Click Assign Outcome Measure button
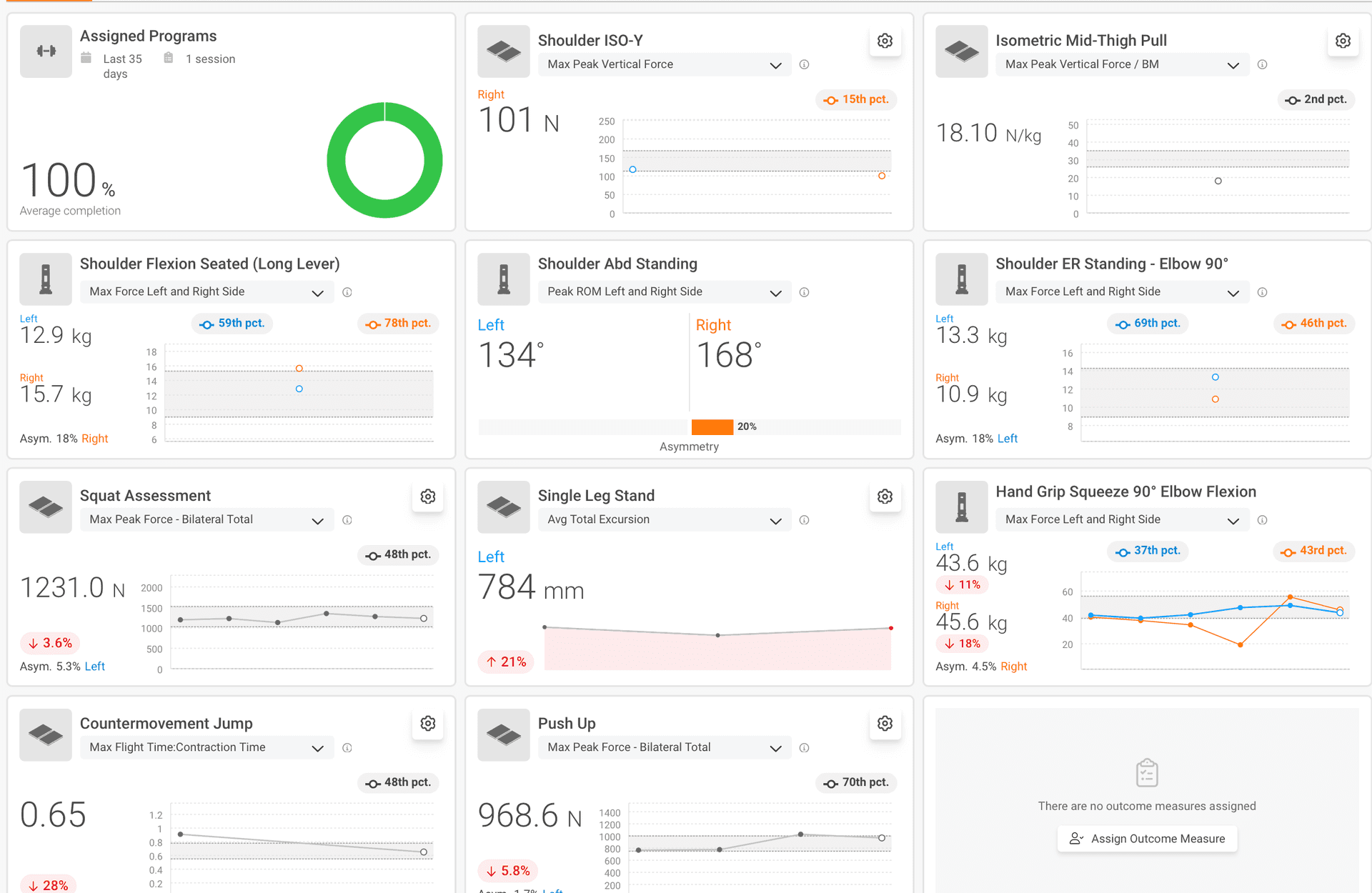 click(1147, 839)
